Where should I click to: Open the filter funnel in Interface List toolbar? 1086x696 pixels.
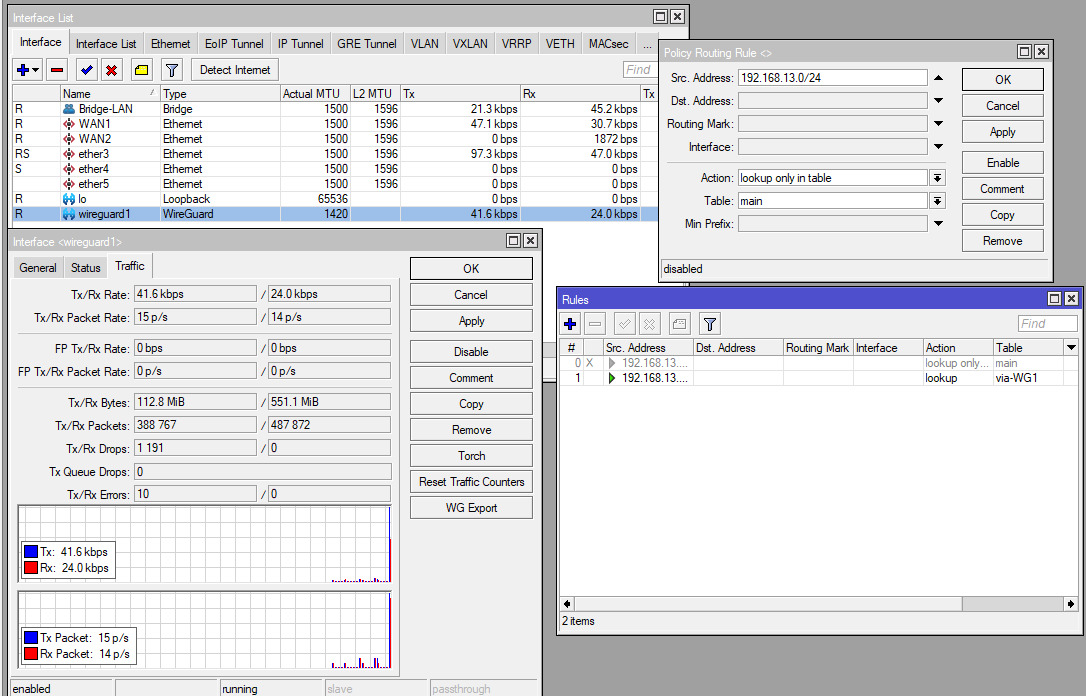click(x=172, y=70)
